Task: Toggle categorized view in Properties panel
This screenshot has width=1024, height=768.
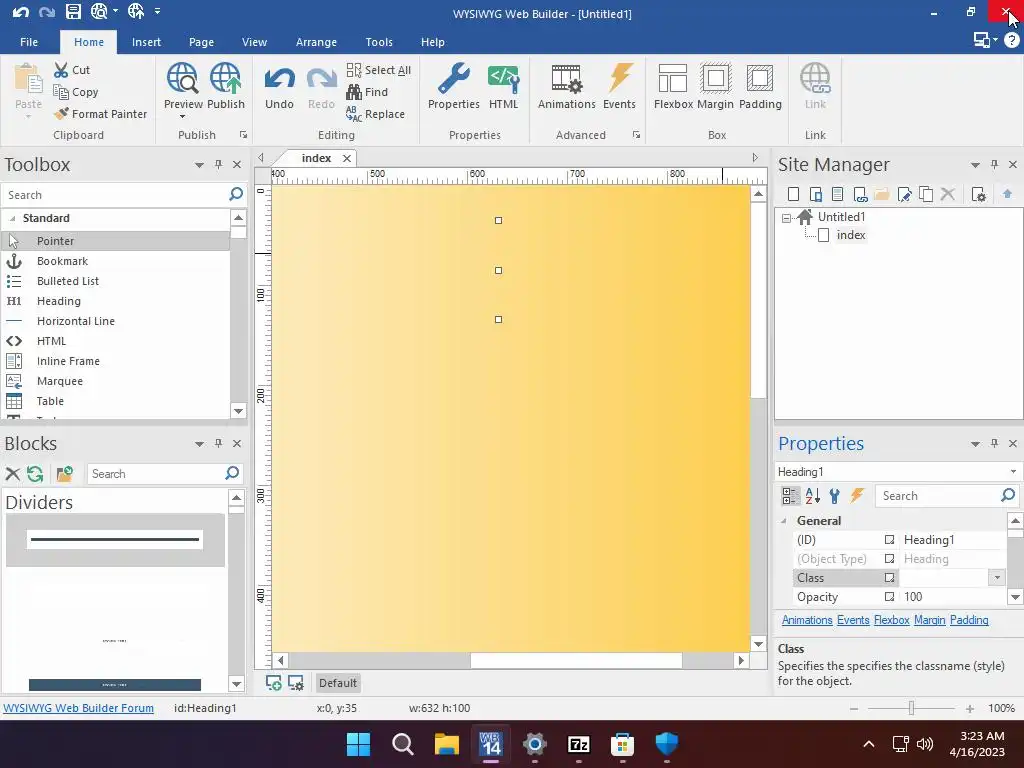Action: 790,496
